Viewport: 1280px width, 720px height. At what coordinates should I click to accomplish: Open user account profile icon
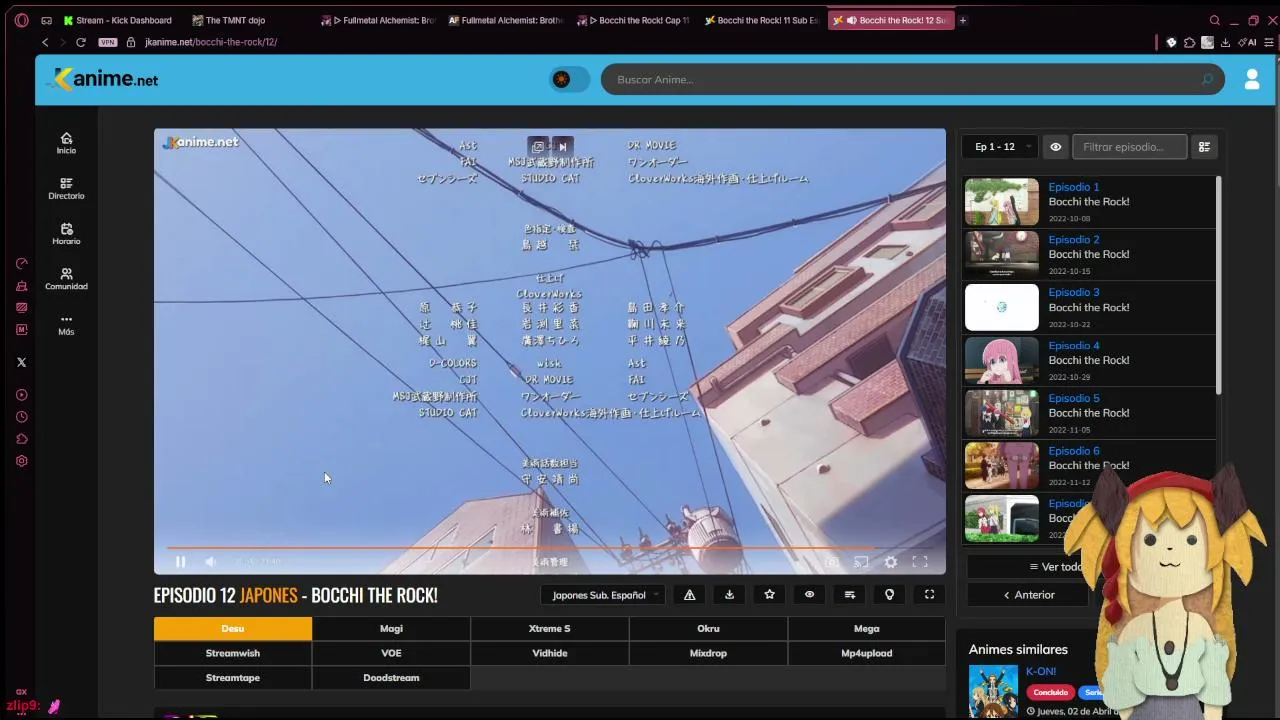point(1251,79)
